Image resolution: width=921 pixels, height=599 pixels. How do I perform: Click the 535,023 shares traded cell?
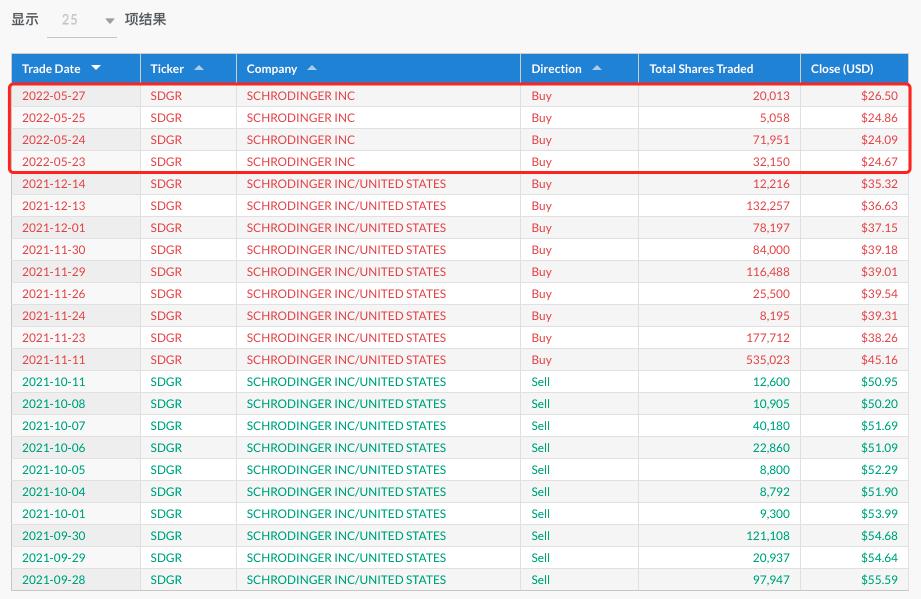tap(766, 360)
